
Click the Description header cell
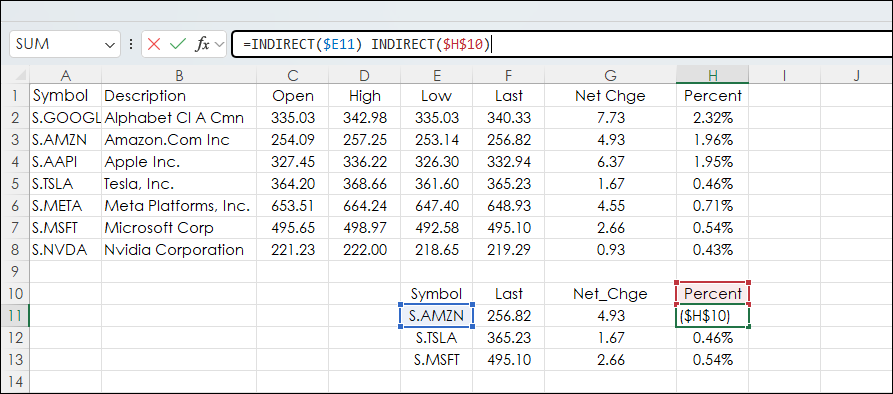[179, 95]
